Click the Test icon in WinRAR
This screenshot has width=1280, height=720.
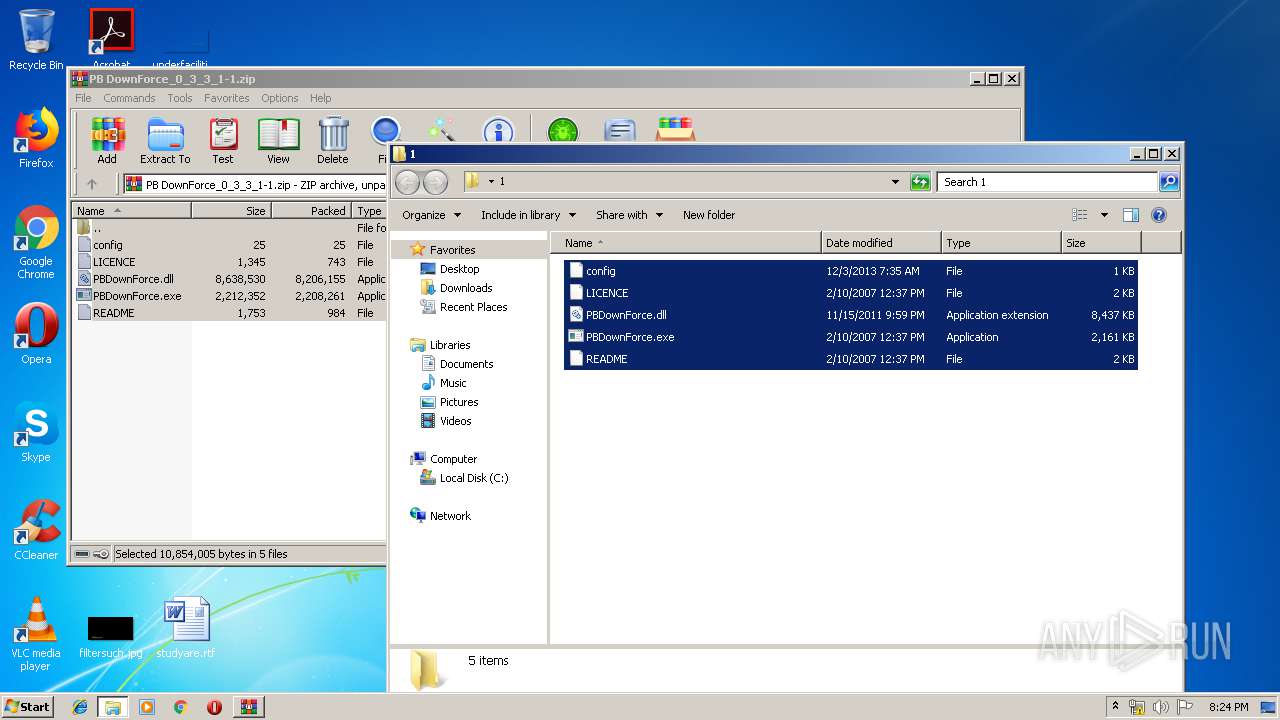click(x=223, y=141)
